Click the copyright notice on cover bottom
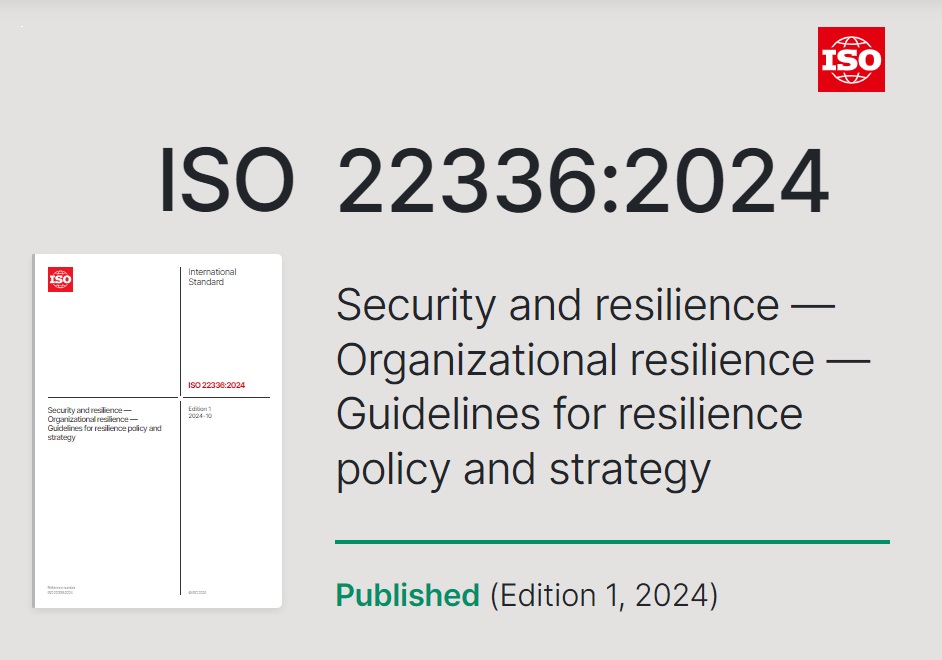The image size is (942, 660). point(197,592)
